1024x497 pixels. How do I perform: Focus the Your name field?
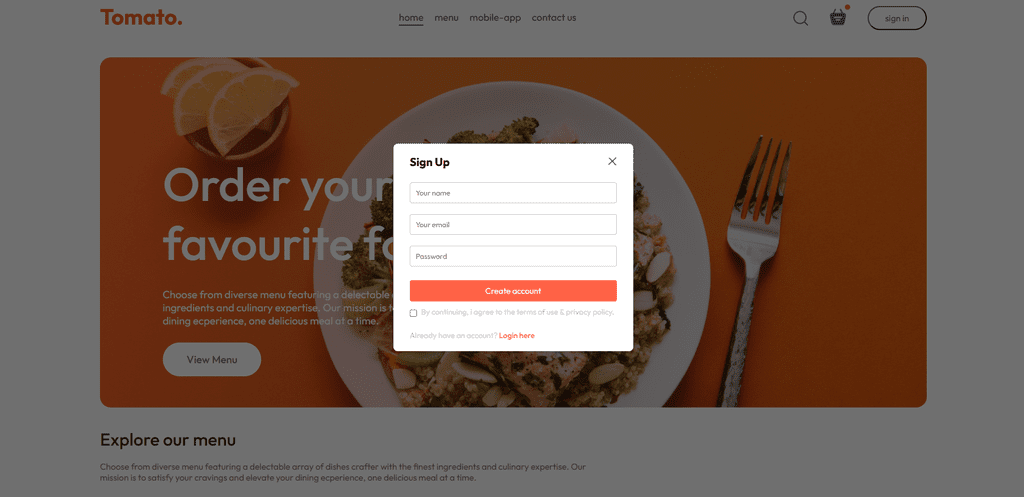coord(513,193)
